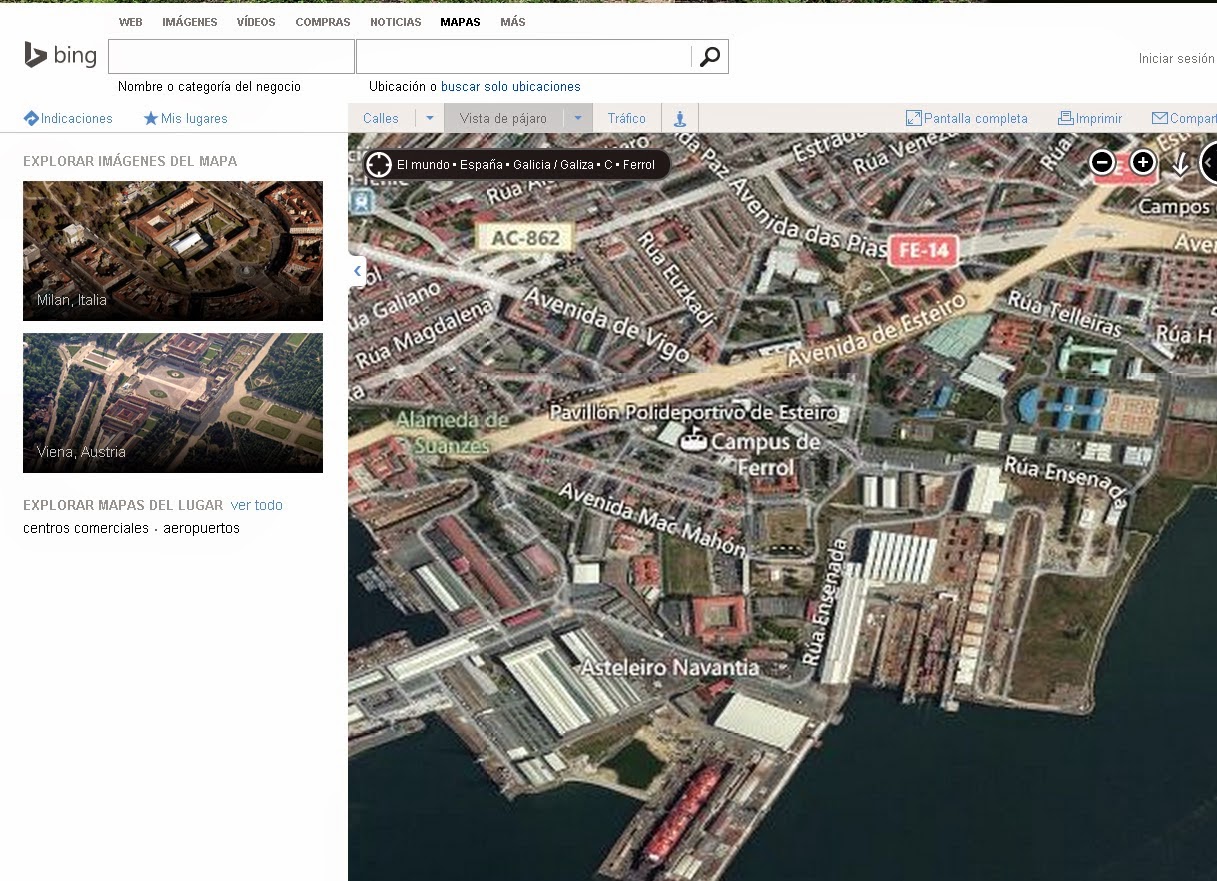The height and width of the screenshot is (881, 1217).
Task: Switch to Calles map view
Action: click(x=381, y=118)
